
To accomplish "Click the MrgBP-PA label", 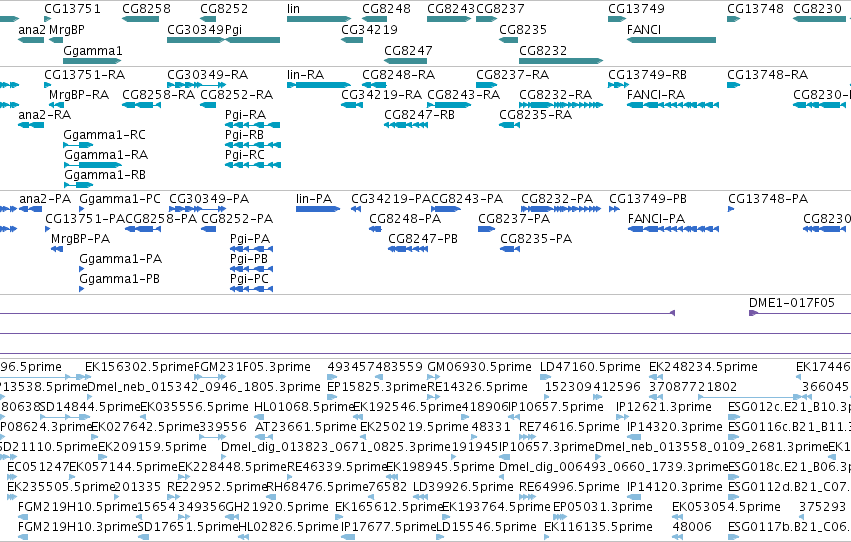I will point(80,239).
